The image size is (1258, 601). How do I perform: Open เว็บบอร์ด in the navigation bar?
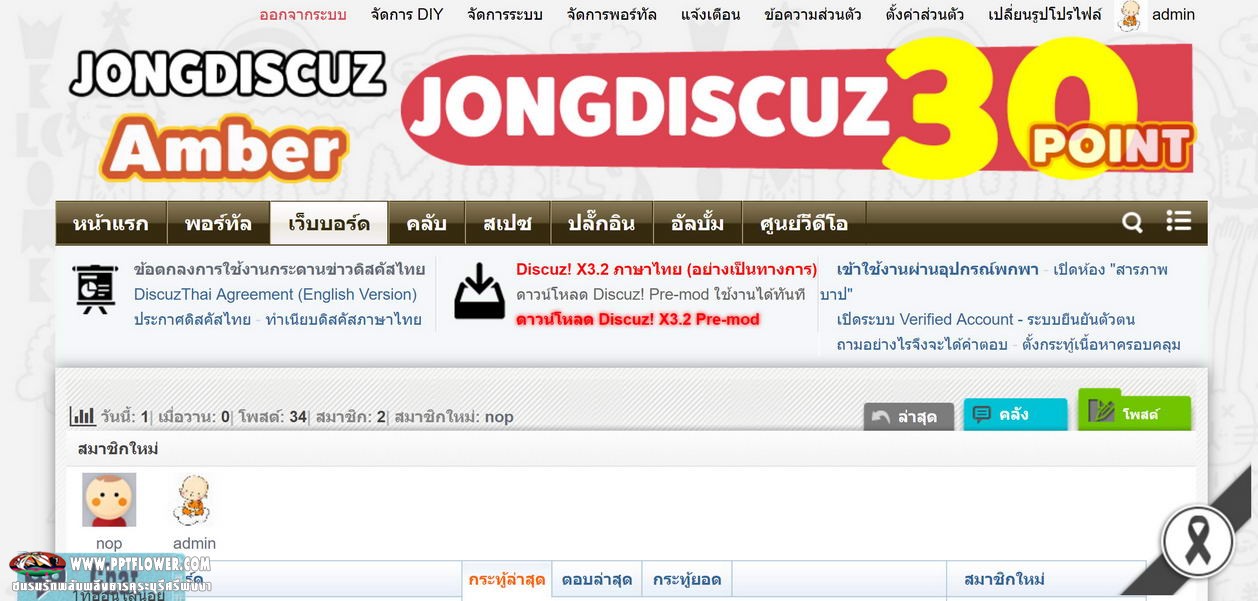[x=329, y=223]
